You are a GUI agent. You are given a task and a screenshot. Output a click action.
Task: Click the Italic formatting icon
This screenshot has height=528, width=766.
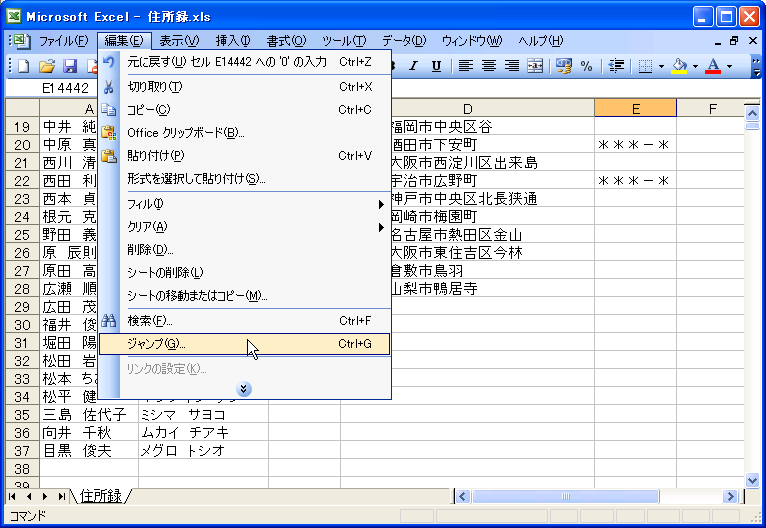(414, 66)
